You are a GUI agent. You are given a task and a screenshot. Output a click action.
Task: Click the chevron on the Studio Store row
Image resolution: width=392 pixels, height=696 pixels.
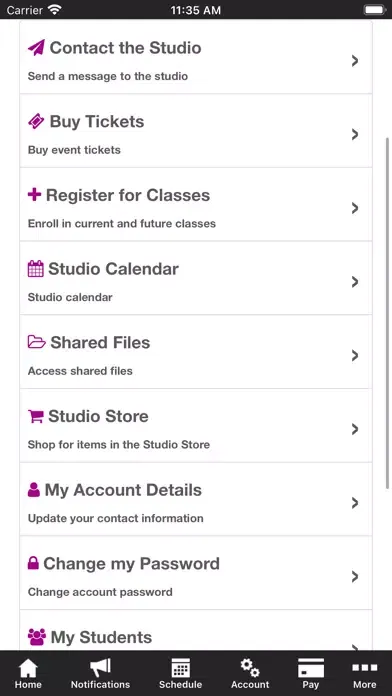pyautogui.click(x=355, y=429)
